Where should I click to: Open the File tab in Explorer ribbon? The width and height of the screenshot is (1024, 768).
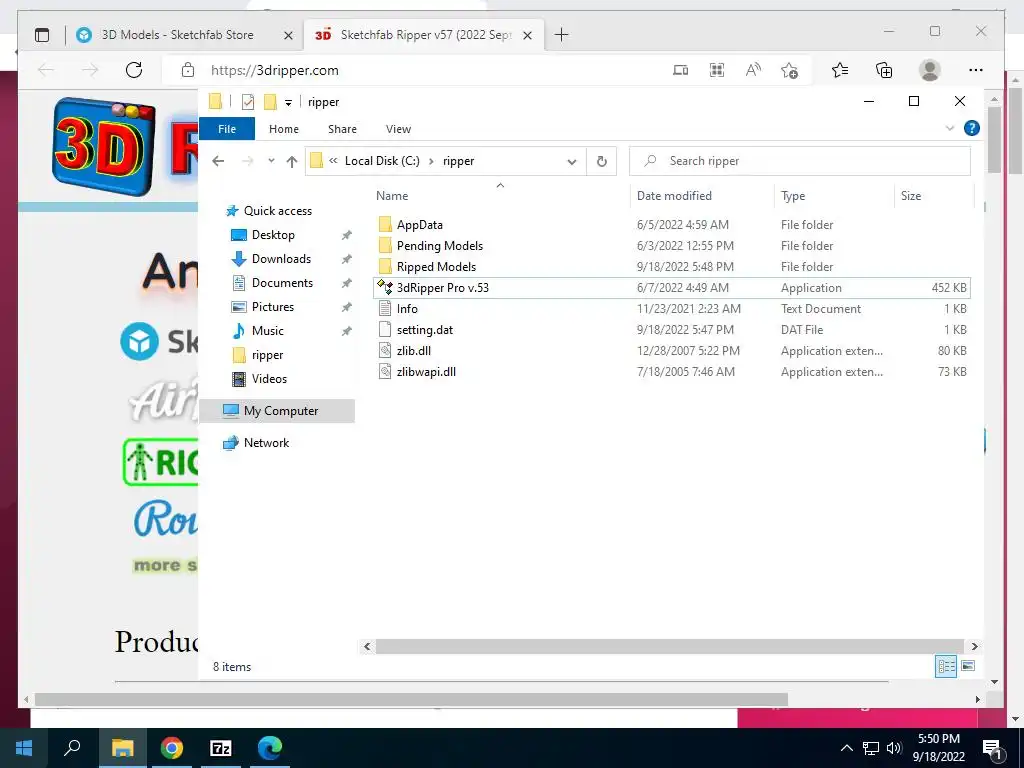pyautogui.click(x=227, y=129)
